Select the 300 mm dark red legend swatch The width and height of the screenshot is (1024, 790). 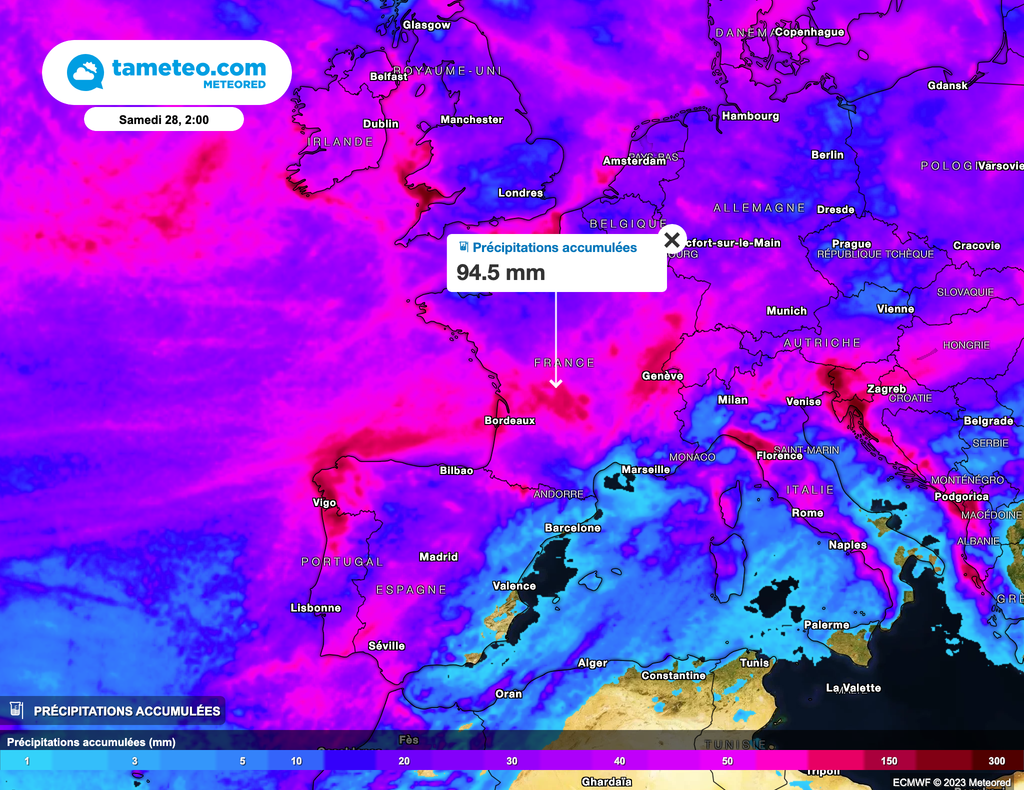[x=995, y=761]
